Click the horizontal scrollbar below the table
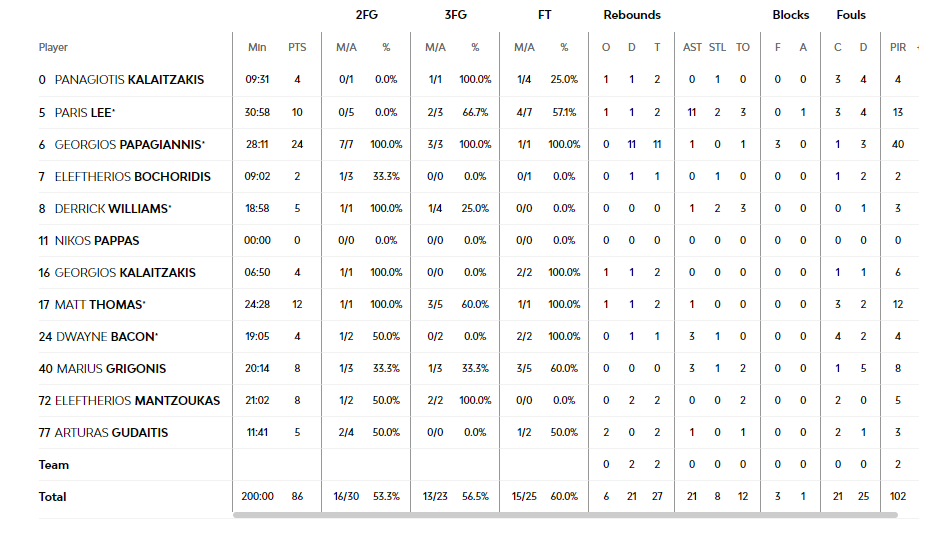949x540 pixels. (x=564, y=515)
